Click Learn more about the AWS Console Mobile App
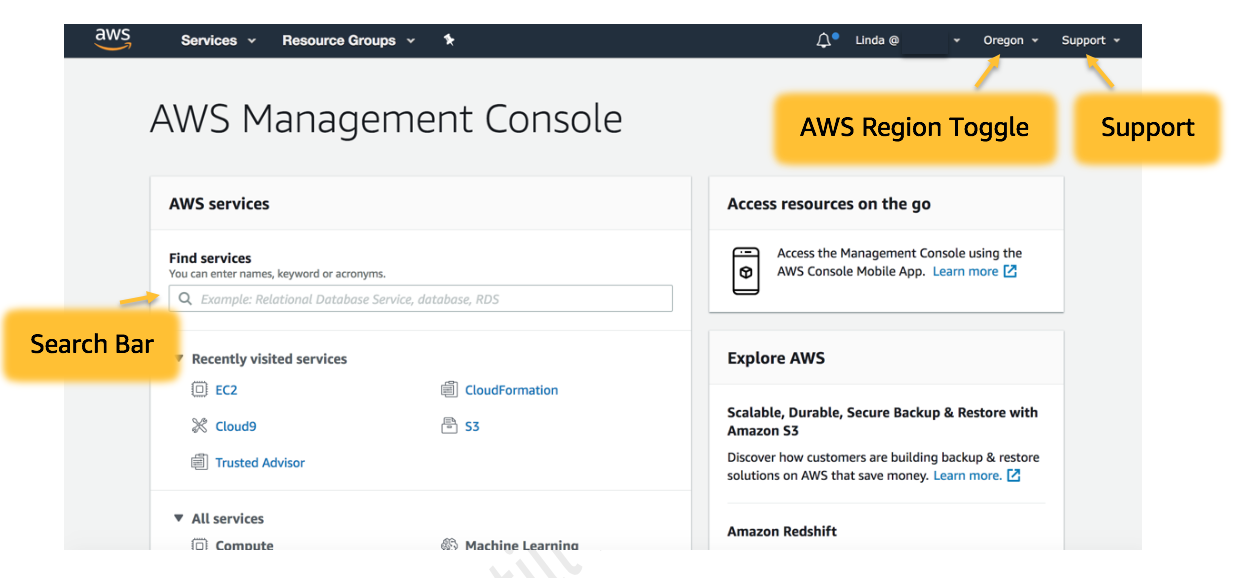1239x578 pixels. click(x=966, y=271)
